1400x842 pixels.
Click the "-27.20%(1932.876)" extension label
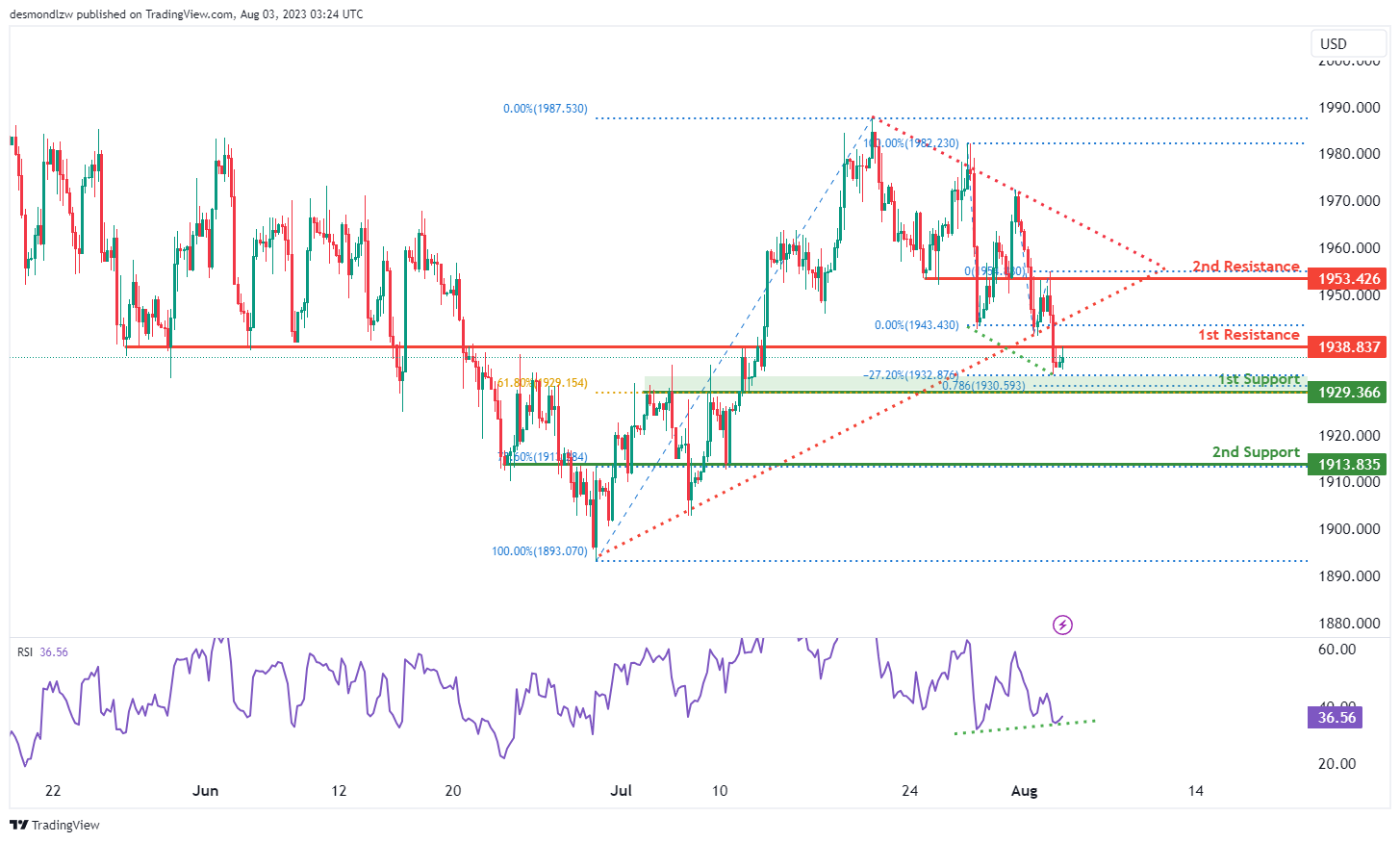910,375
